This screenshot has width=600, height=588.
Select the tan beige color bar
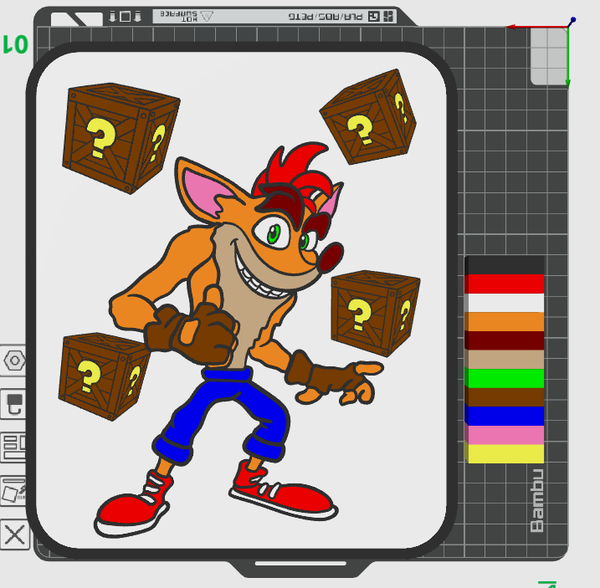[504, 359]
